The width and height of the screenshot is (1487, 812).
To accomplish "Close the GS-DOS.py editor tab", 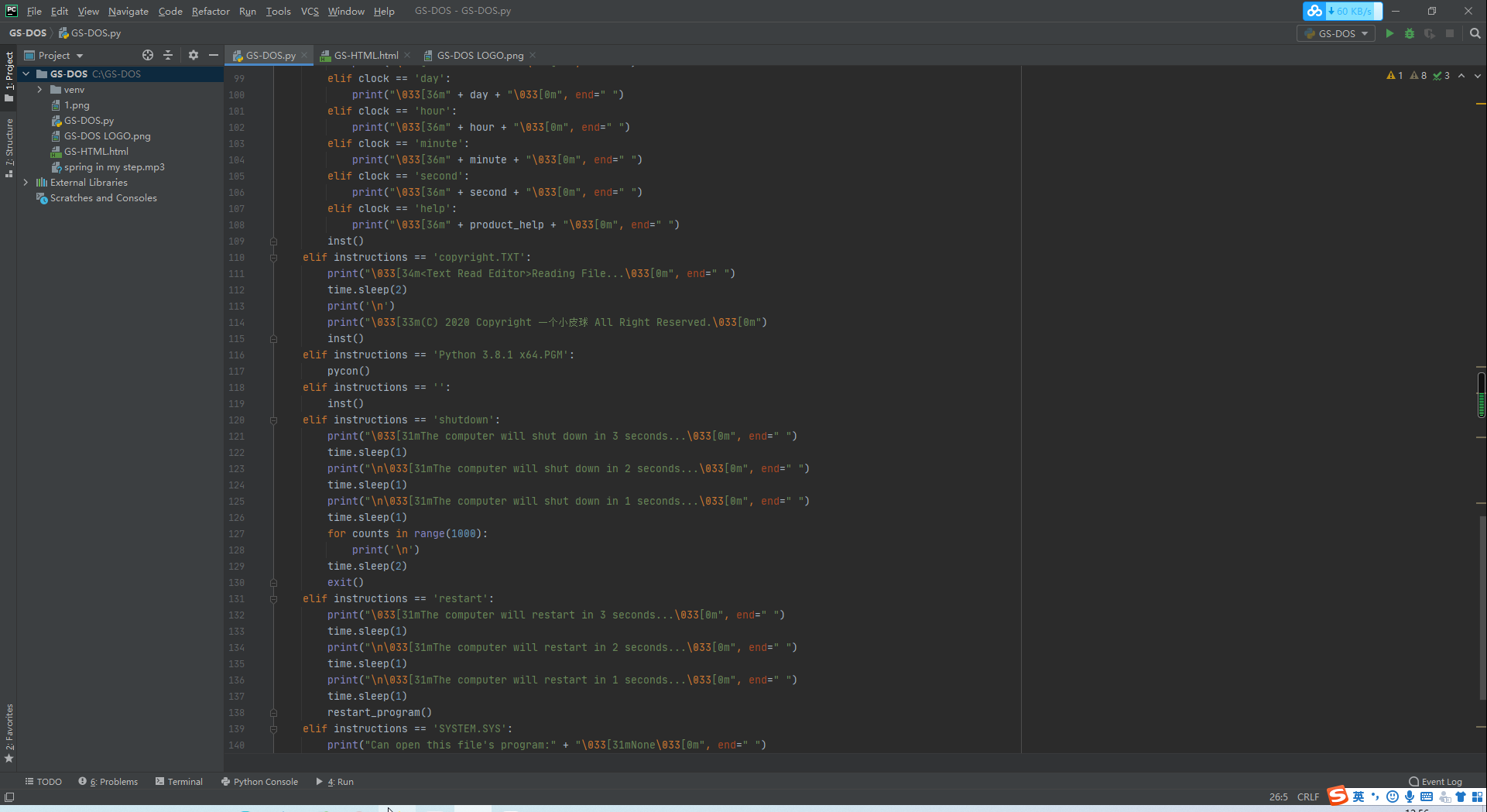I will coord(305,55).
